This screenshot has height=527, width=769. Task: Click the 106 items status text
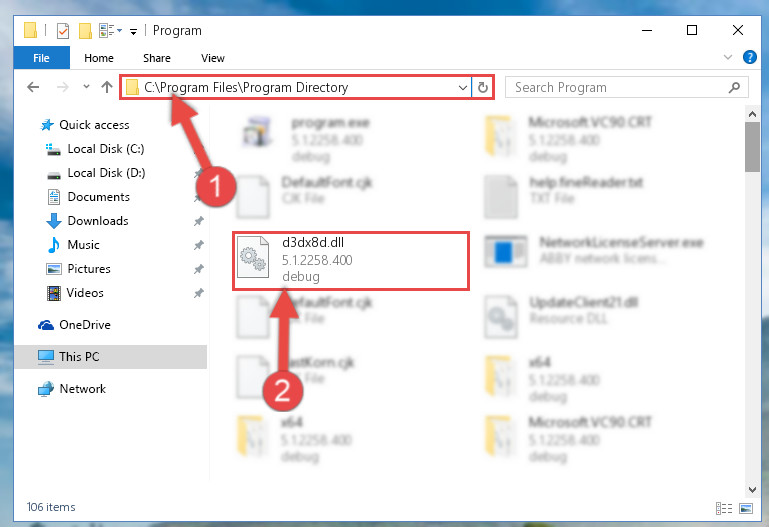51,507
